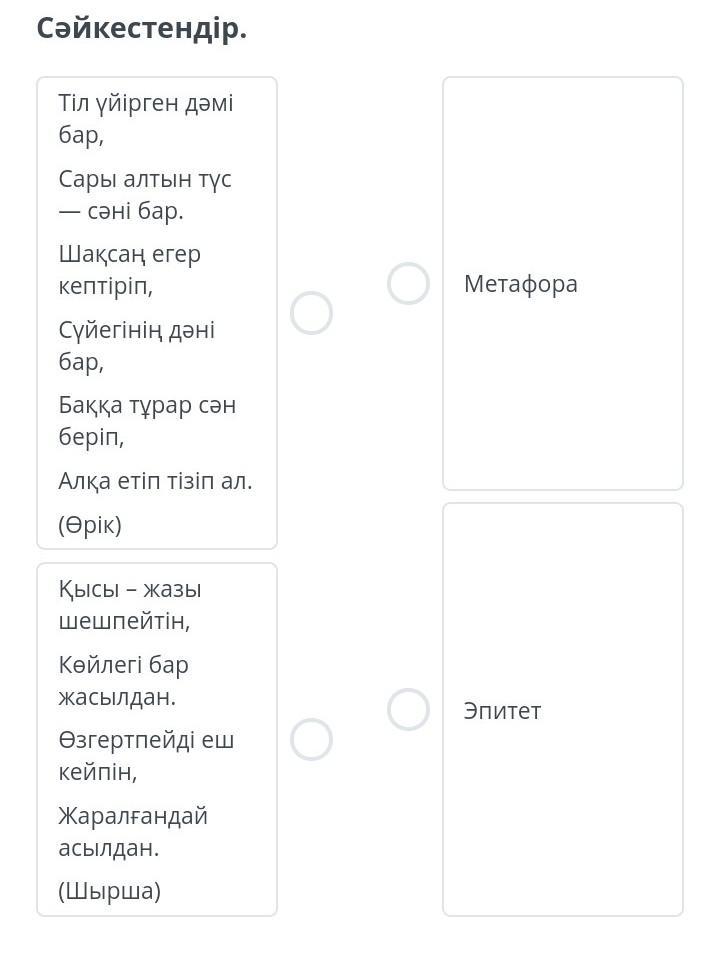
Task: Click the (Өрік) answer caption
Action: coord(90,525)
